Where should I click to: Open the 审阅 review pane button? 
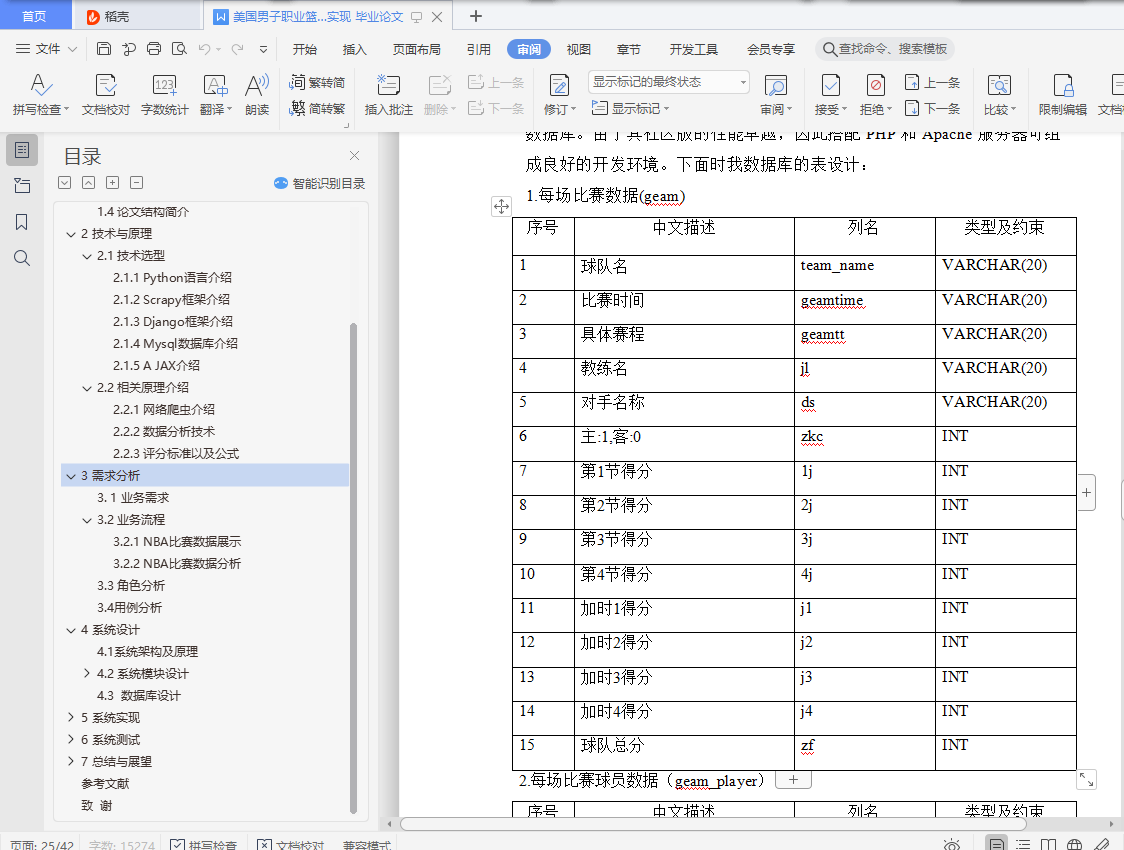point(776,95)
